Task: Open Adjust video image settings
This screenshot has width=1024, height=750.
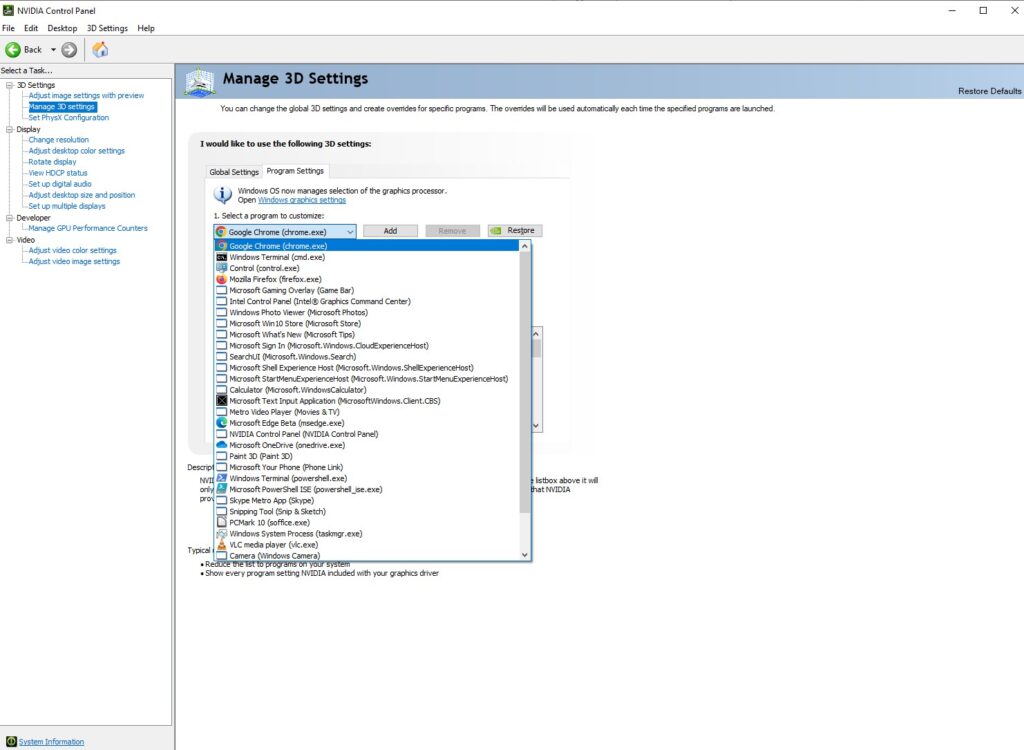Action: [74, 261]
